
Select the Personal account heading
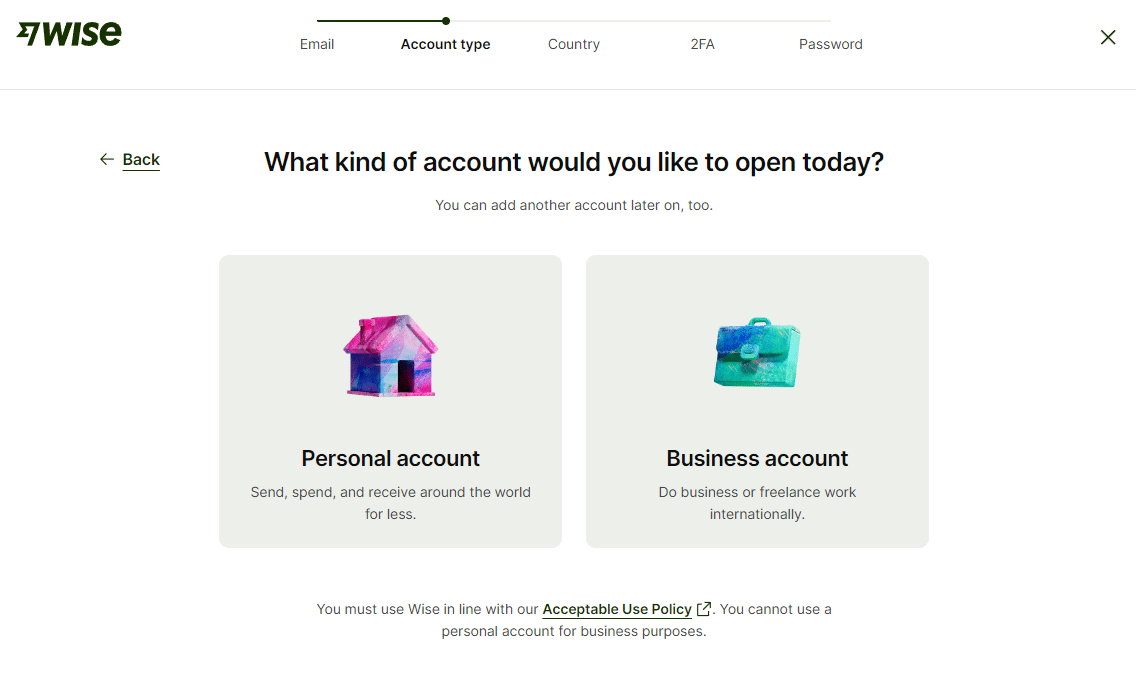pyautogui.click(x=390, y=458)
